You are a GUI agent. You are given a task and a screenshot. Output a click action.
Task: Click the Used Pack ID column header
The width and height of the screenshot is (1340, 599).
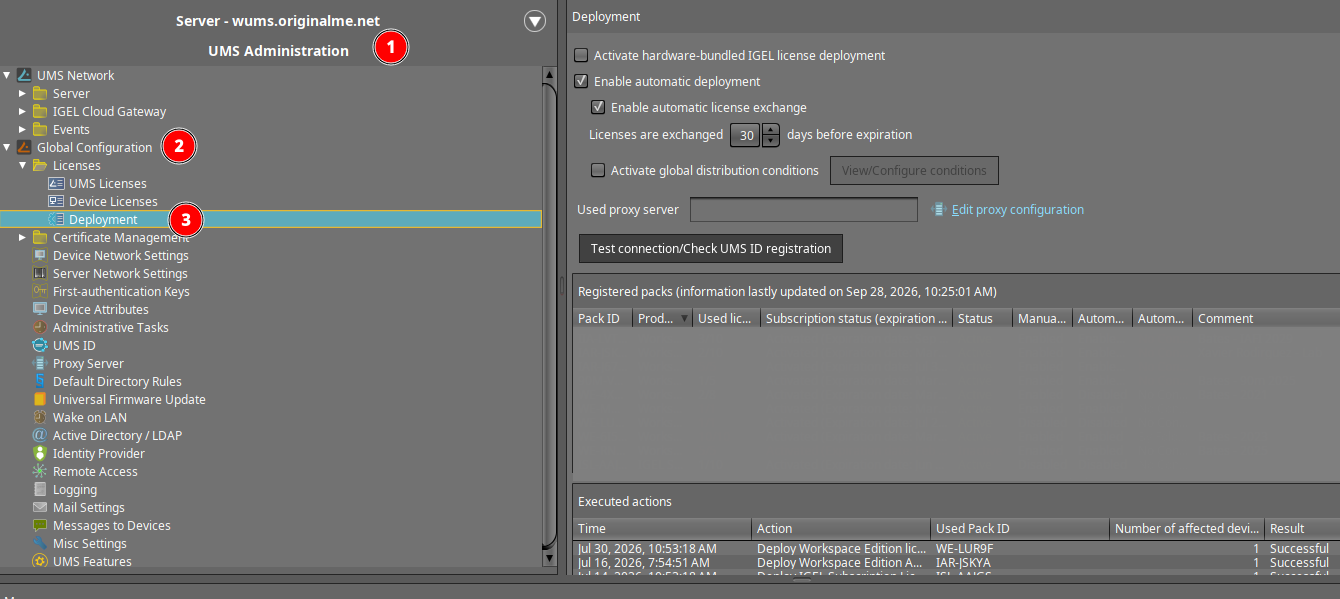point(1020,529)
